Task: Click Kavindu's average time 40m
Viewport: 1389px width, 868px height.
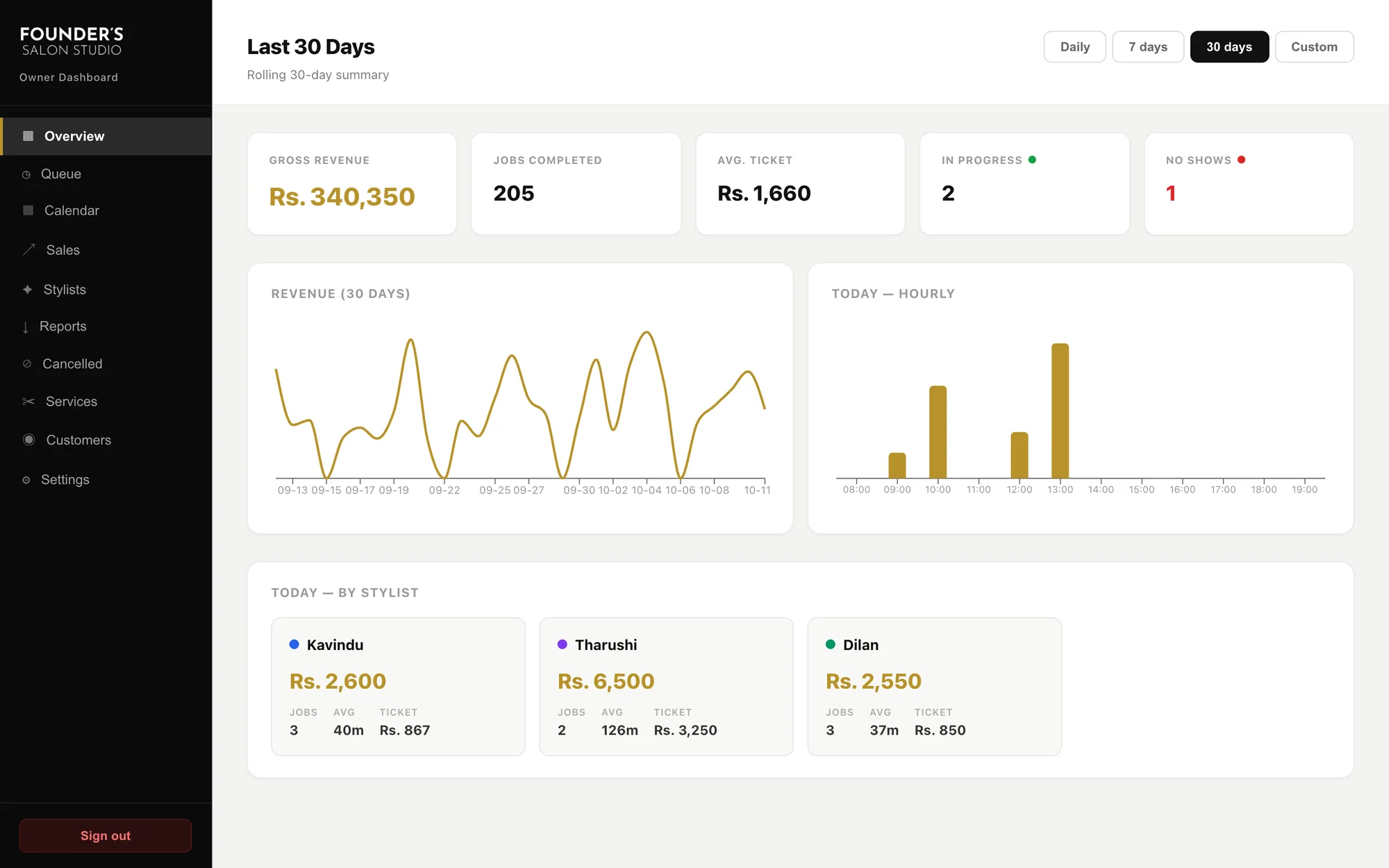Action: click(349, 731)
